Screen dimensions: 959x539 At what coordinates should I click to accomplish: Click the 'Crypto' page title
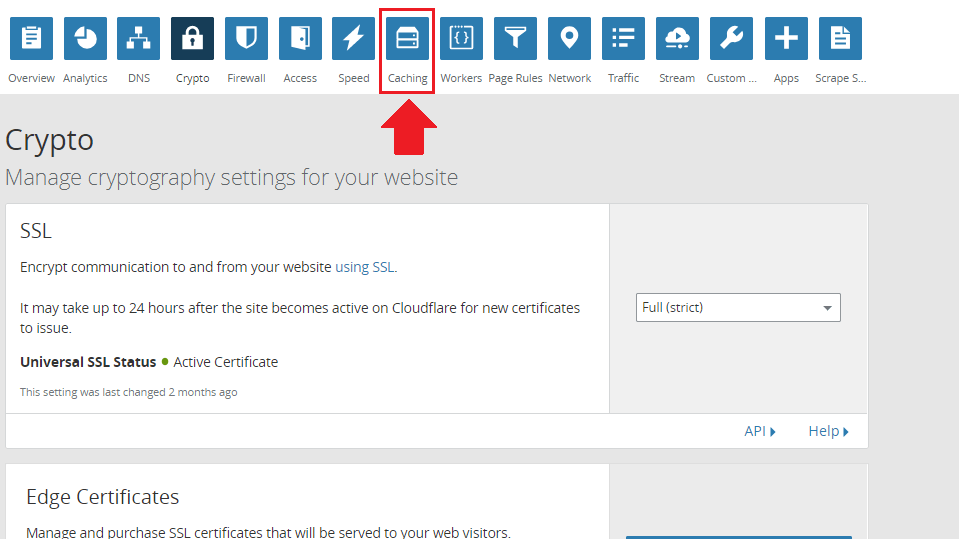pyautogui.click(x=50, y=140)
